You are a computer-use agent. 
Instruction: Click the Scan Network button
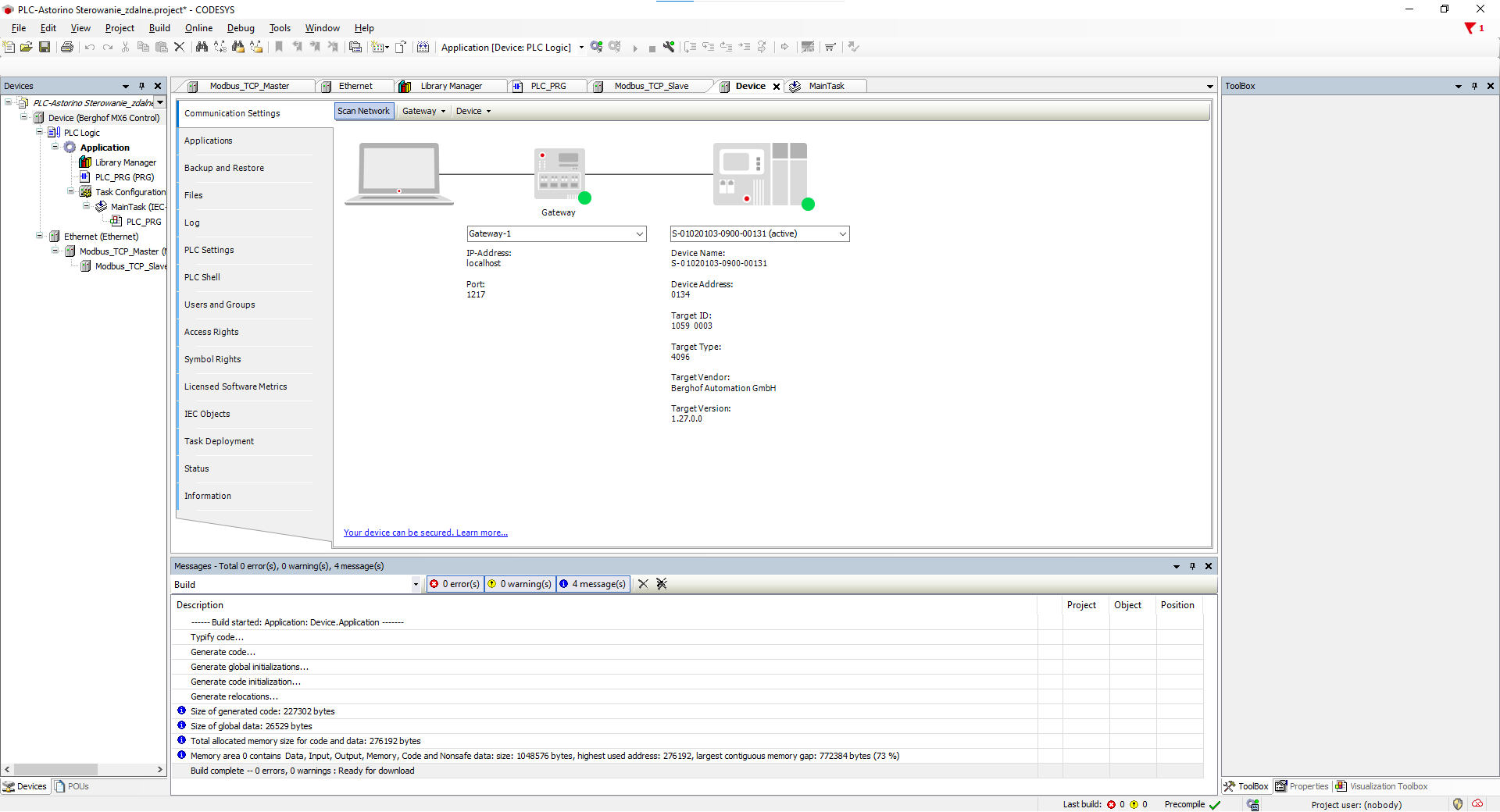click(x=364, y=111)
